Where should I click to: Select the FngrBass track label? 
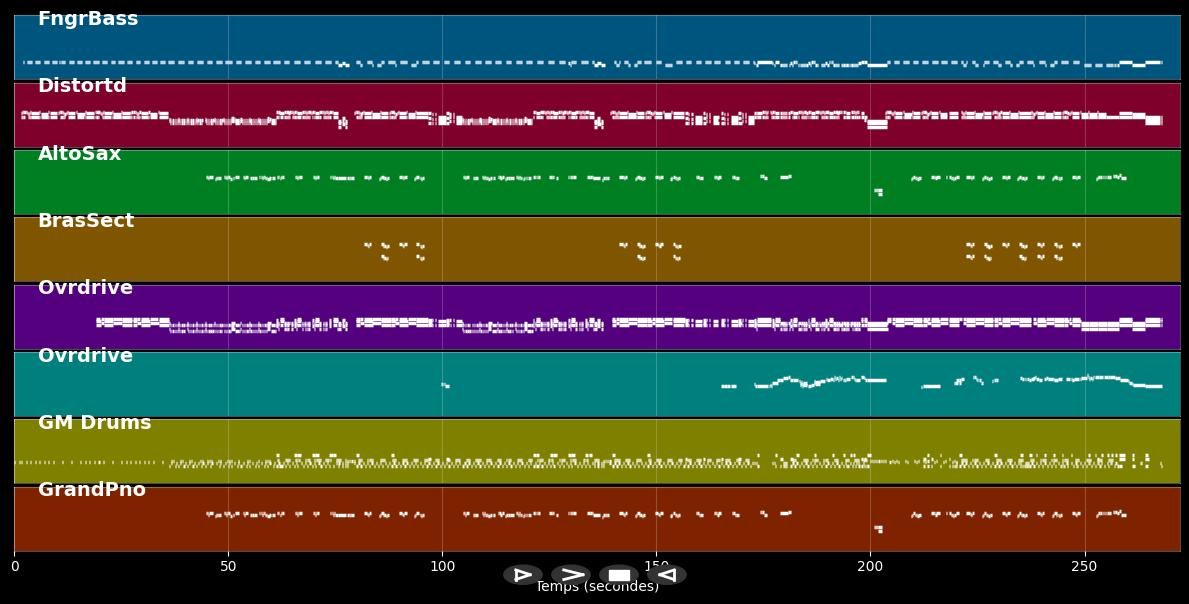click(88, 19)
